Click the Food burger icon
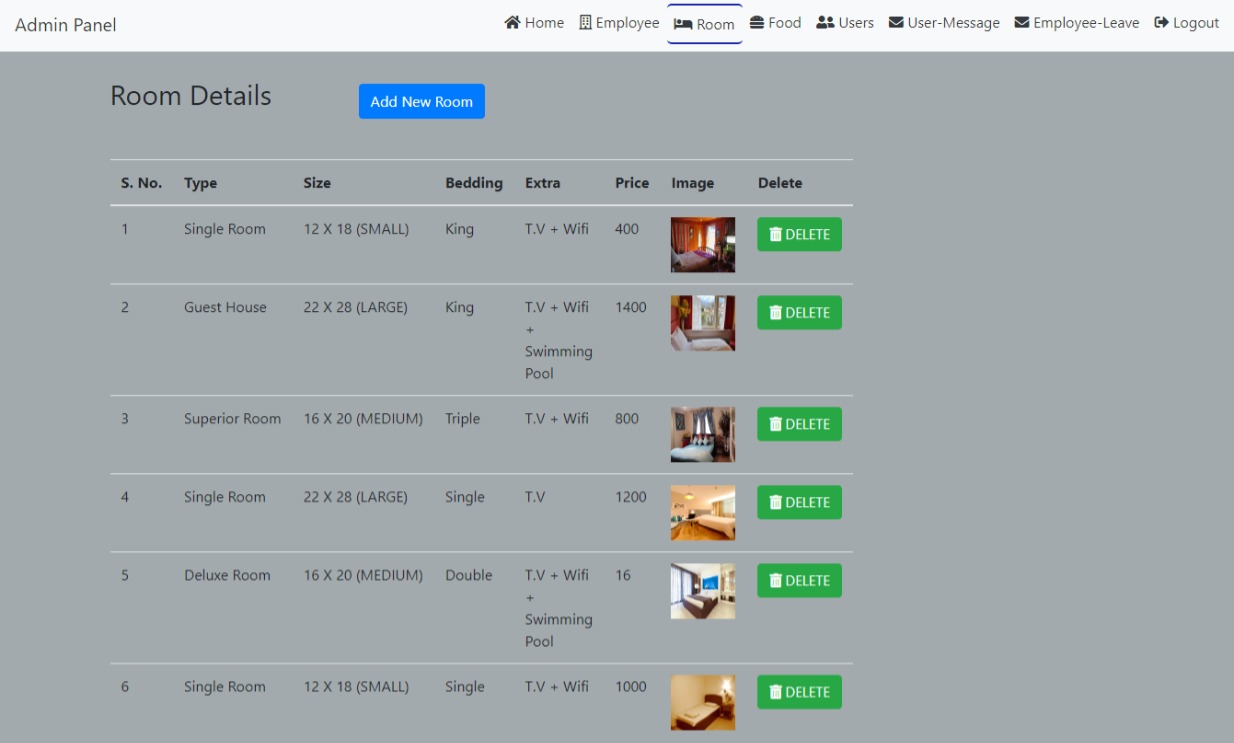Viewport: 1234px width, 743px height. click(x=757, y=22)
